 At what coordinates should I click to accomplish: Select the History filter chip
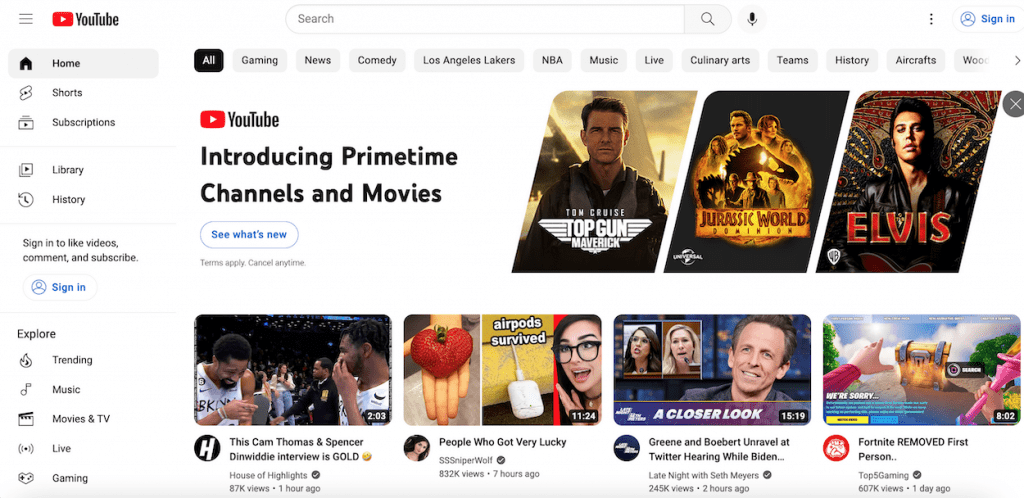coord(852,60)
